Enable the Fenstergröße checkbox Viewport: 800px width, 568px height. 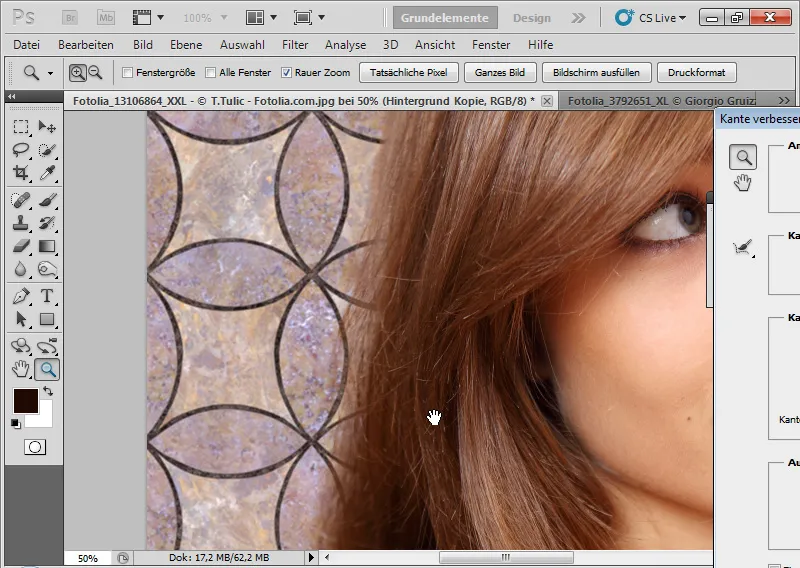click(x=128, y=72)
